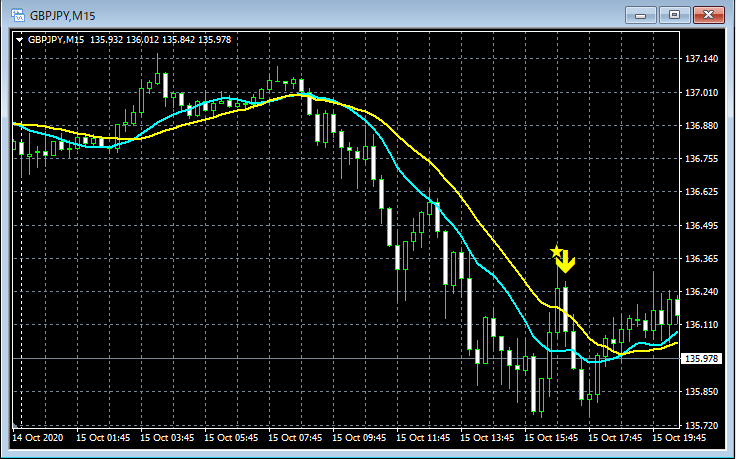This screenshot has width=737, height=459.
Task: Click the 15 Oct 17:45 time label
Action: [x=615, y=437]
